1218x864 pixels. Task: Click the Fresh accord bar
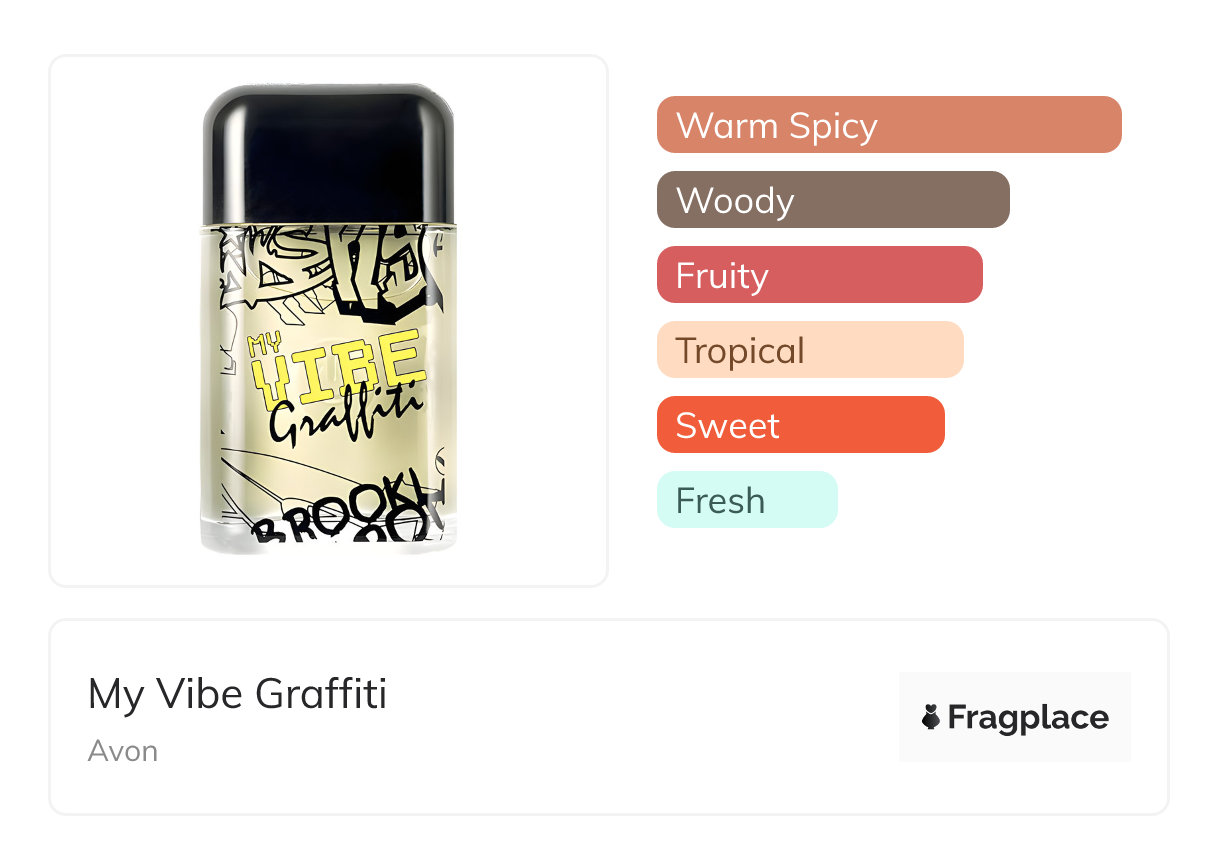coord(746,500)
